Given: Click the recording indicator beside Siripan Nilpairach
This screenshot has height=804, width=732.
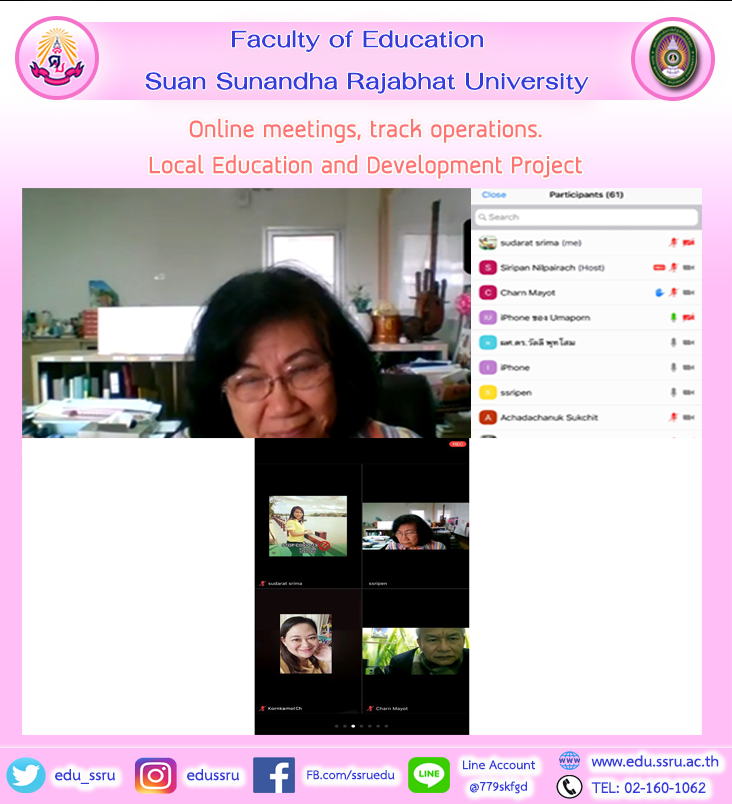Looking at the screenshot, I should tap(659, 268).
